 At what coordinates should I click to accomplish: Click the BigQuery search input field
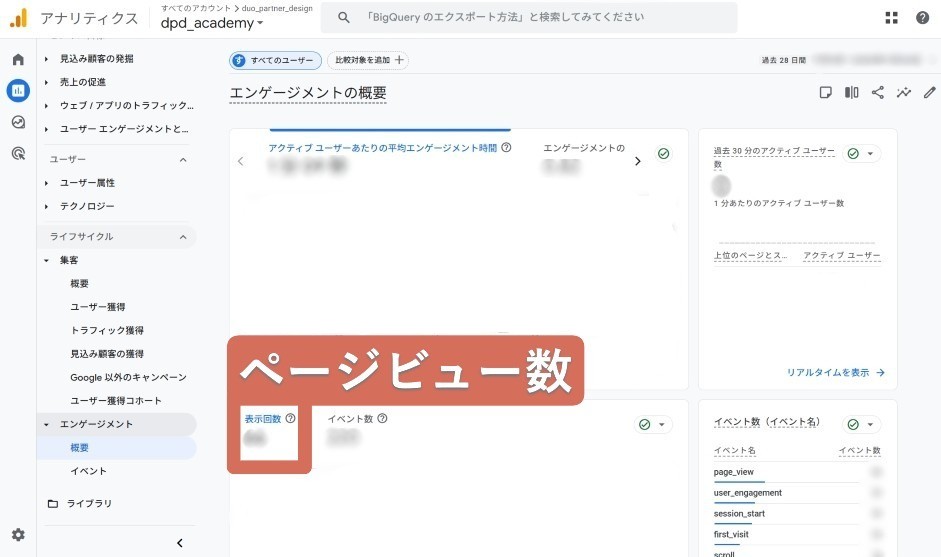click(540, 18)
